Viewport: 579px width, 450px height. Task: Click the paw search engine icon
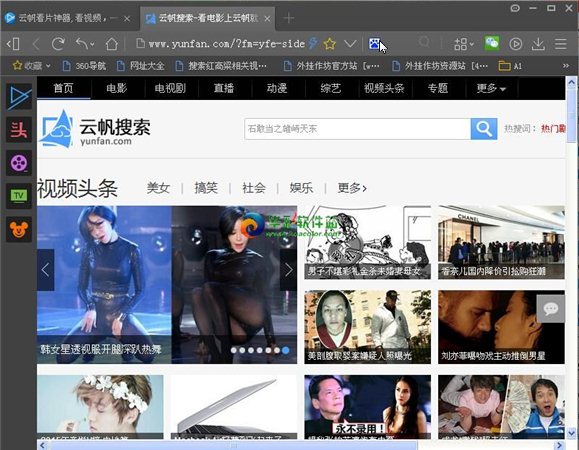[374, 44]
